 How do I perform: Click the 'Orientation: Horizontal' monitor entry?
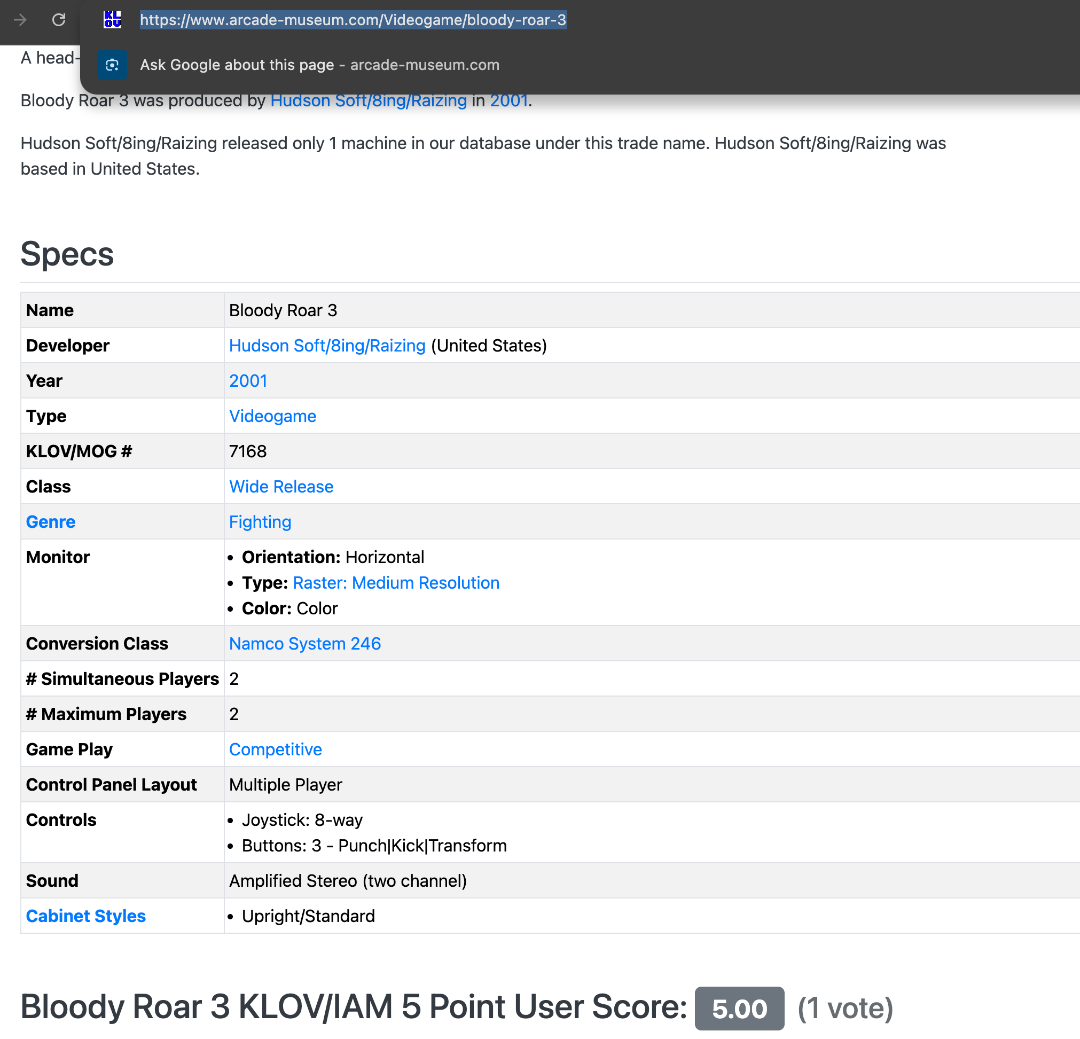pyautogui.click(x=333, y=557)
